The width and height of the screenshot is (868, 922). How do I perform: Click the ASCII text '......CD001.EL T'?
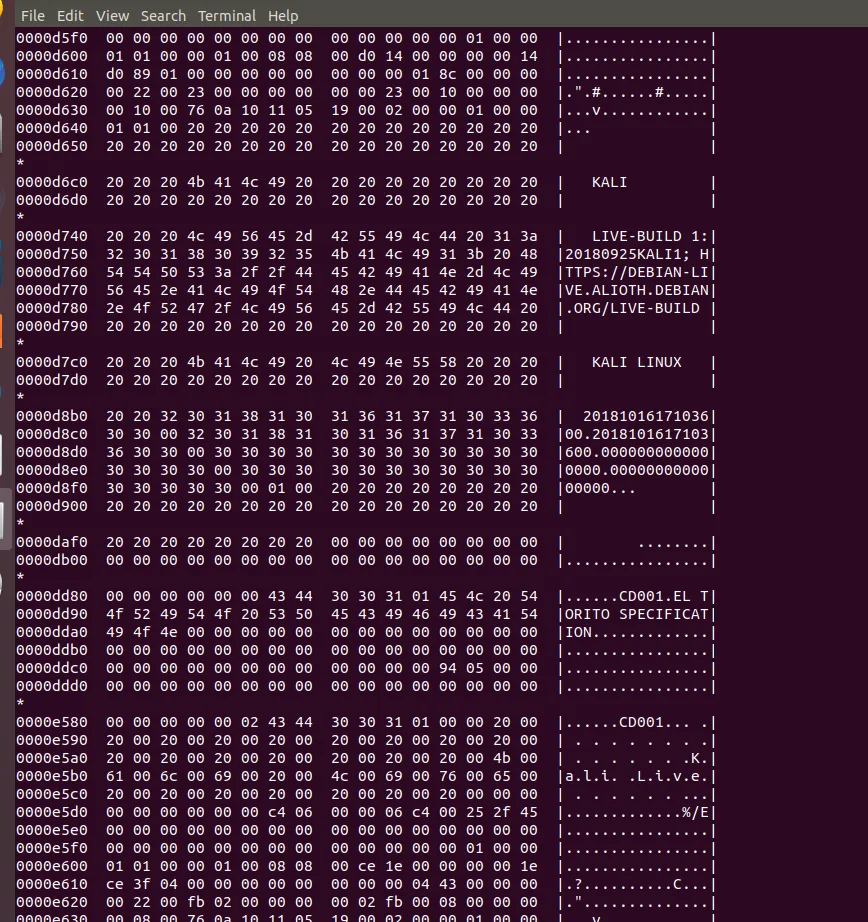coord(637,596)
